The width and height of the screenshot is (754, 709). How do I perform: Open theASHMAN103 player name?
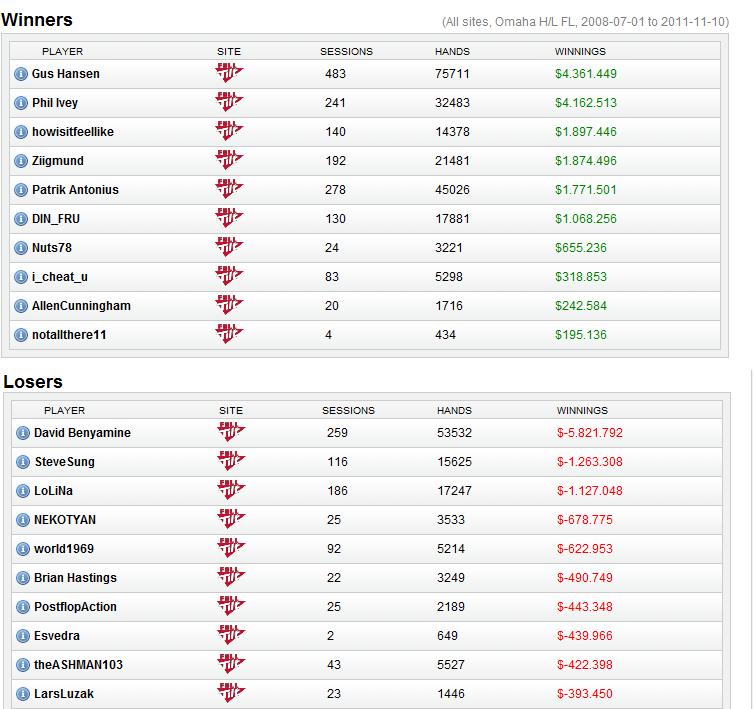pyautogui.click(x=78, y=665)
